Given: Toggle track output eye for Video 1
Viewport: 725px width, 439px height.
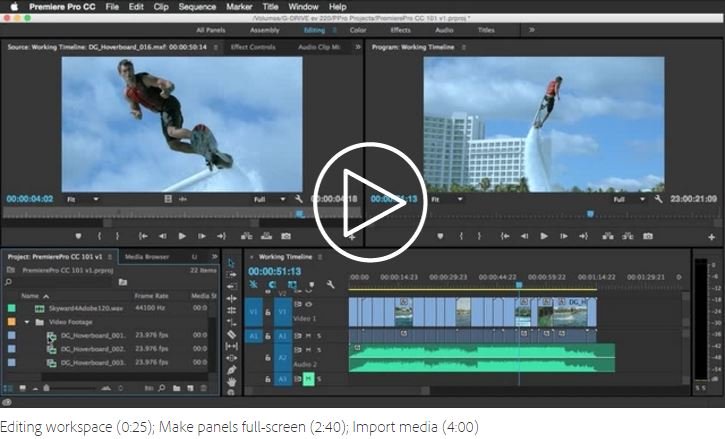Looking at the screenshot, I should point(308,304).
